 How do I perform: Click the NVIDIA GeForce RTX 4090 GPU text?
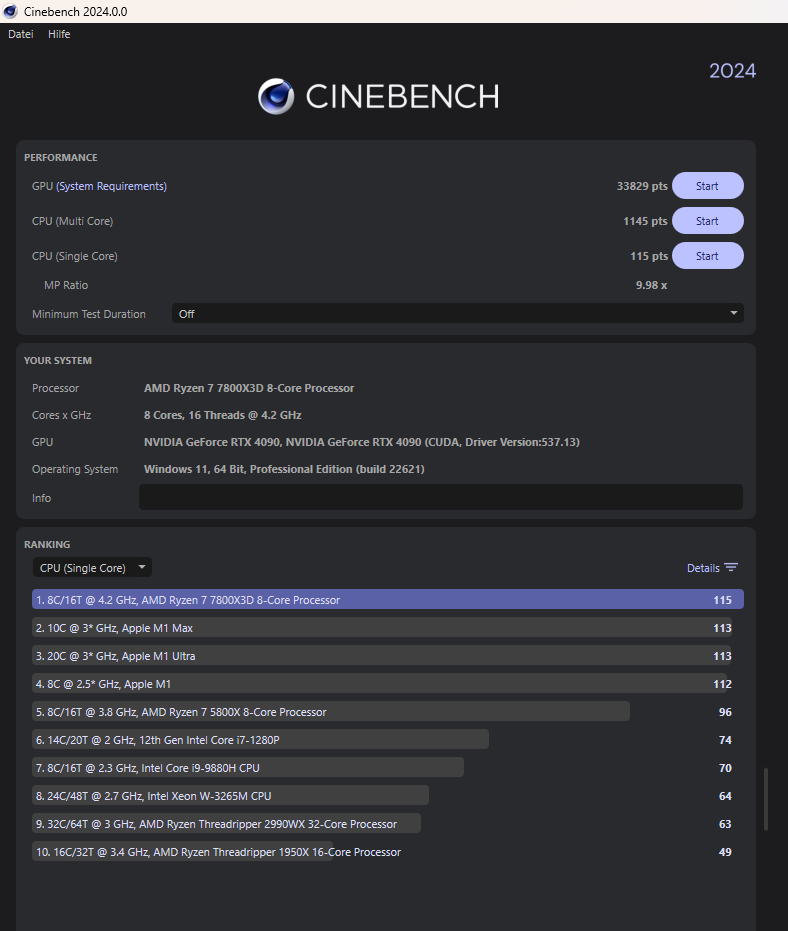click(x=362, y=442)
